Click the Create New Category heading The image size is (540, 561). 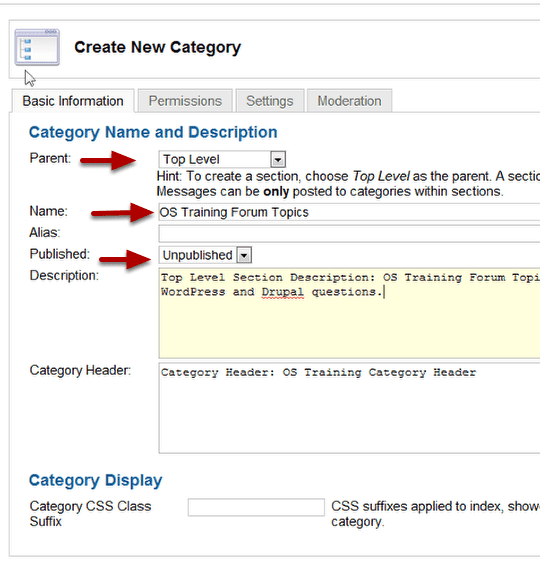coord(157,47)
